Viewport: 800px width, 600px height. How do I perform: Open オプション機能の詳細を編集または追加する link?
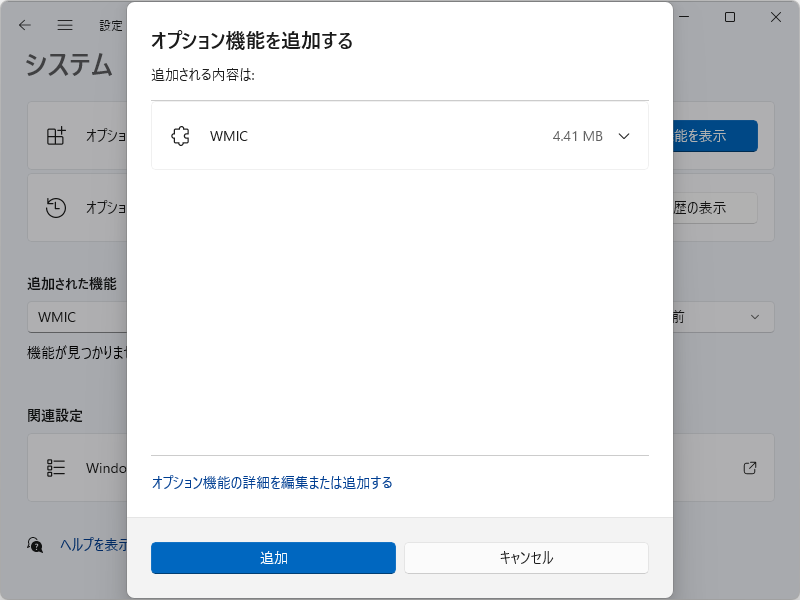[272, 483]
